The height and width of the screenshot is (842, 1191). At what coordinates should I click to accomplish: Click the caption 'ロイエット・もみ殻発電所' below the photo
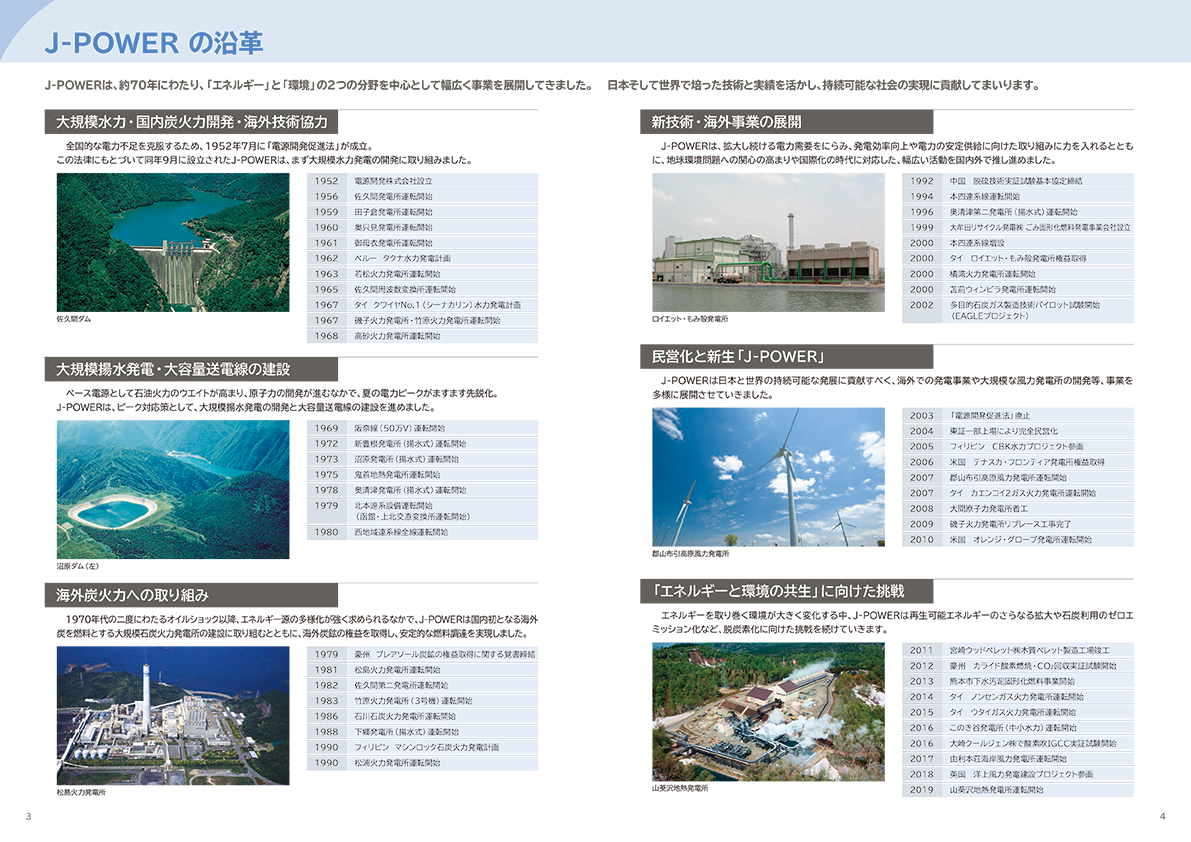coord(690,320)
